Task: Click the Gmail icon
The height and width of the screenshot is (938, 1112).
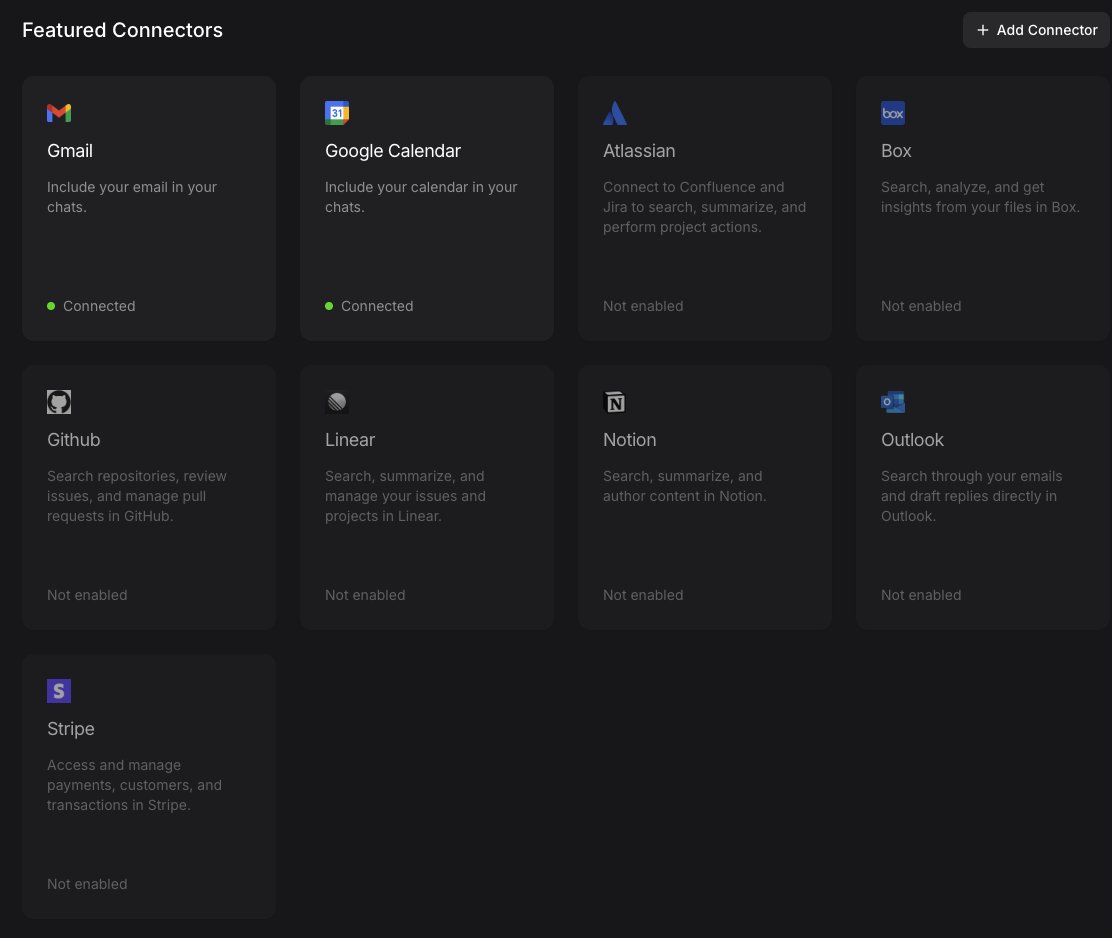Action: coord(59,113)
